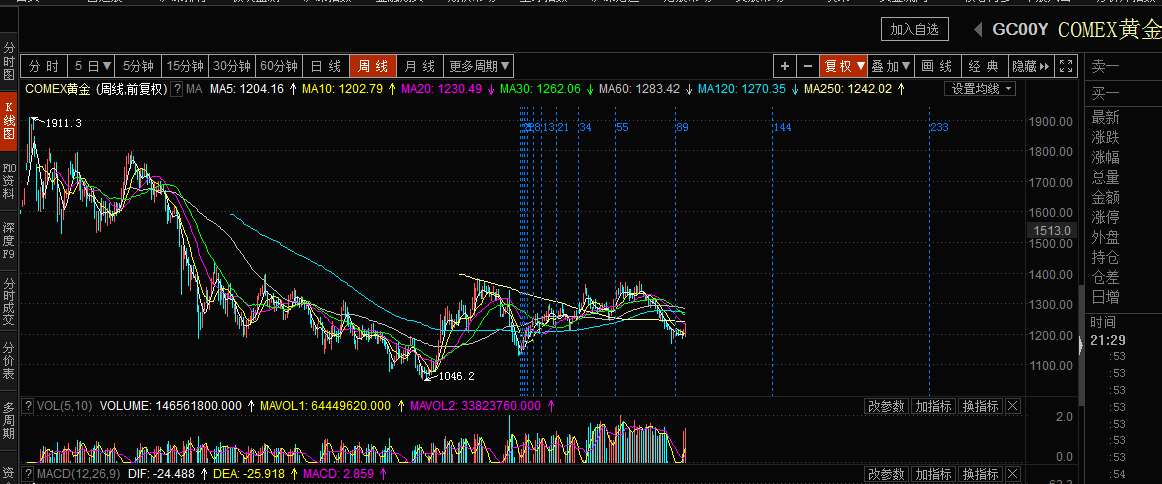Zoom out chart with minus button

point(808,66)
